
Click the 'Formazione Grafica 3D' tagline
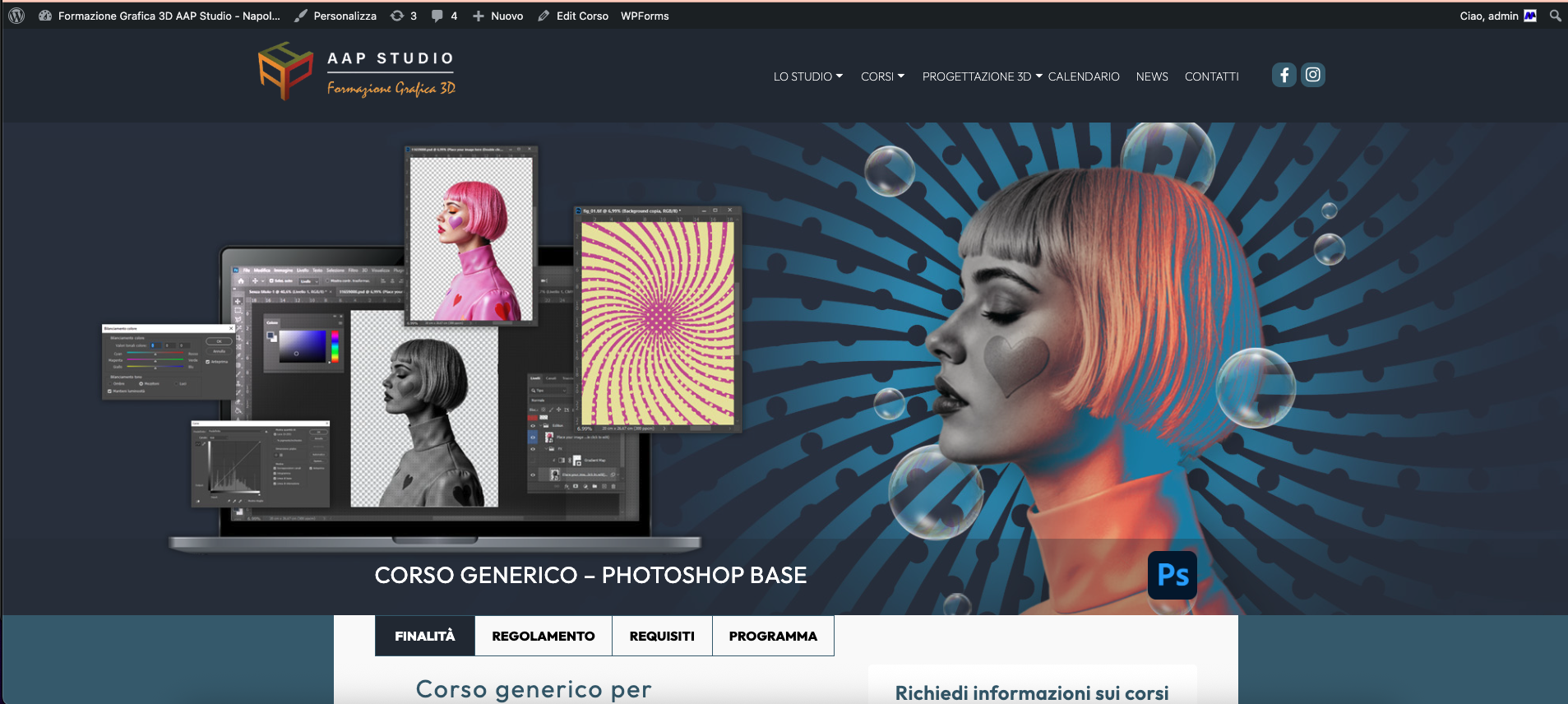[391, 88]
